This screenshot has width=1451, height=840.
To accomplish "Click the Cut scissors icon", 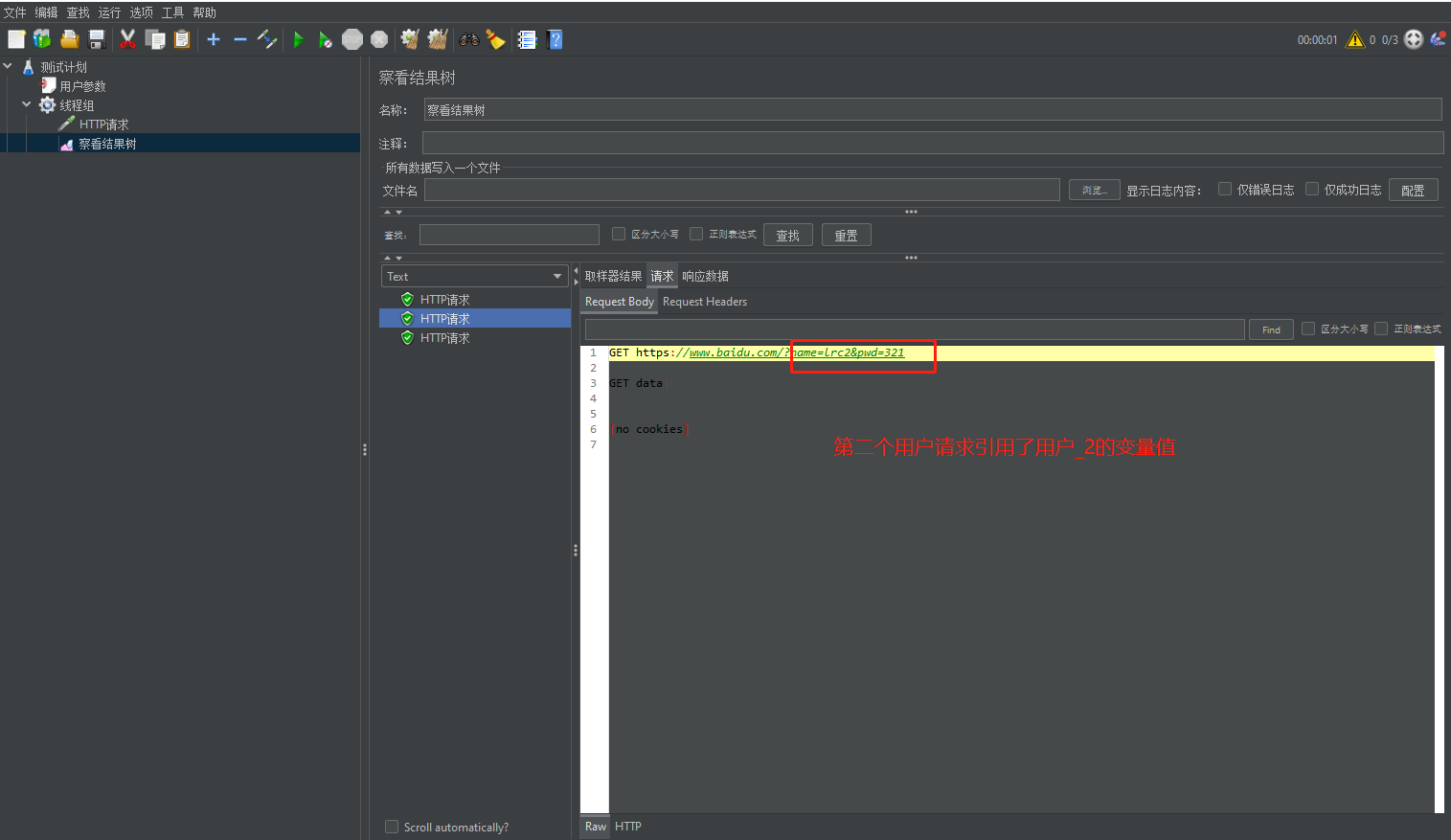I will pos(127,39).
